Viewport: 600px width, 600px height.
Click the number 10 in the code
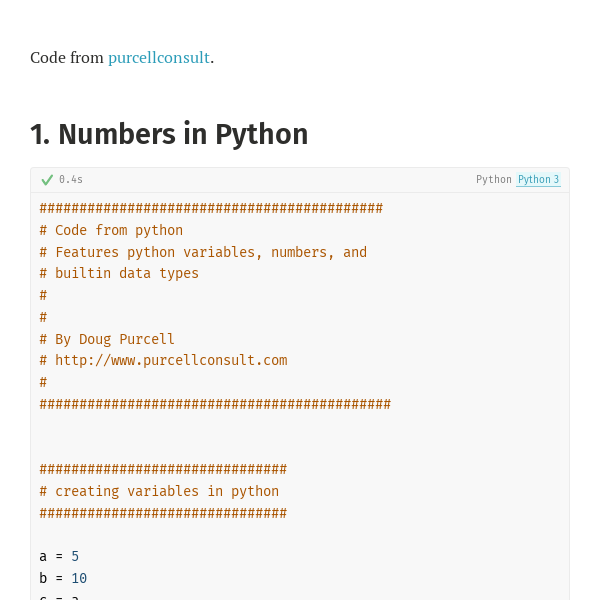pos(79,578)
